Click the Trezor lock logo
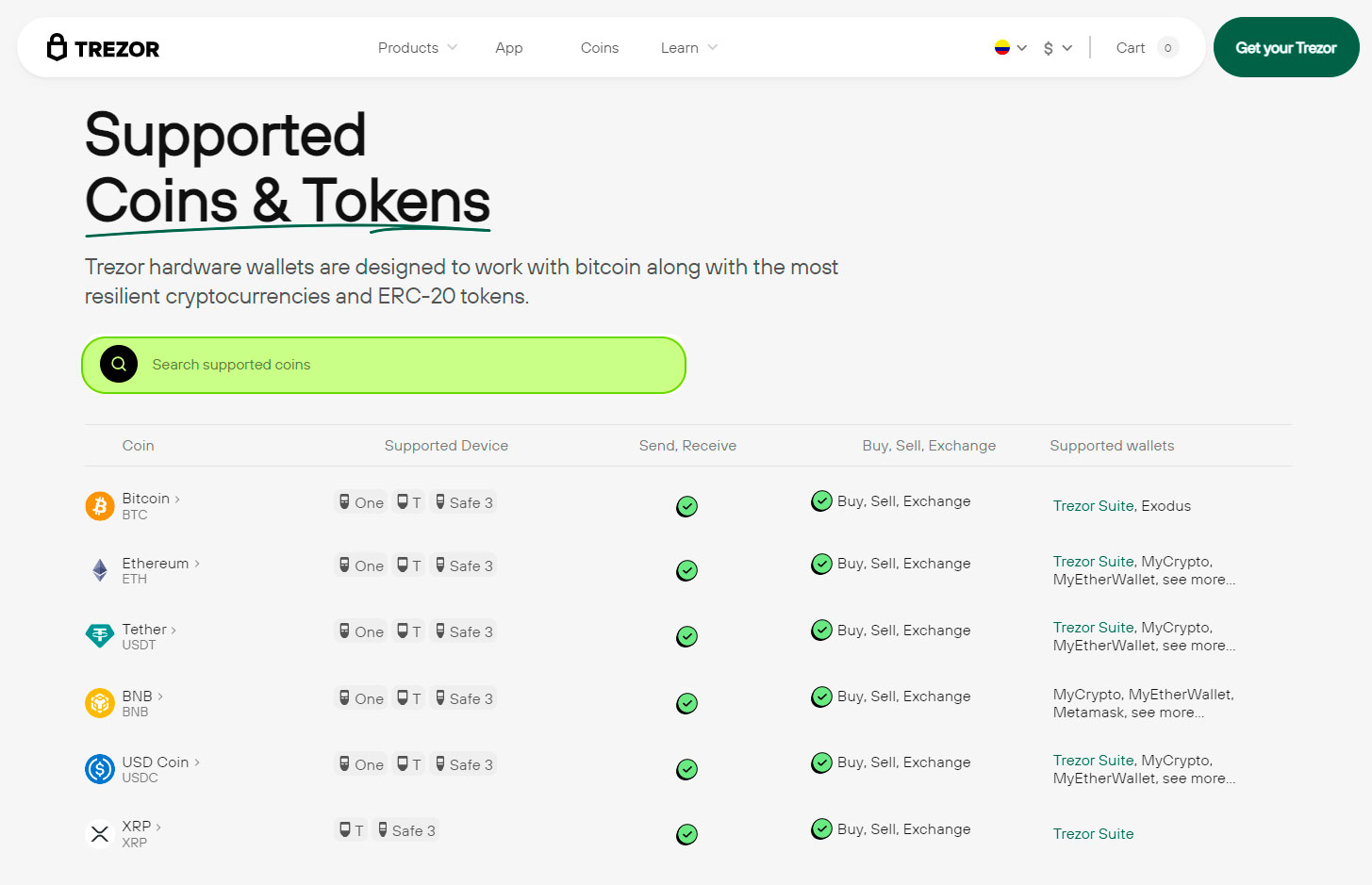Viewport: 1372px width, 885px height. click(58, 47)
